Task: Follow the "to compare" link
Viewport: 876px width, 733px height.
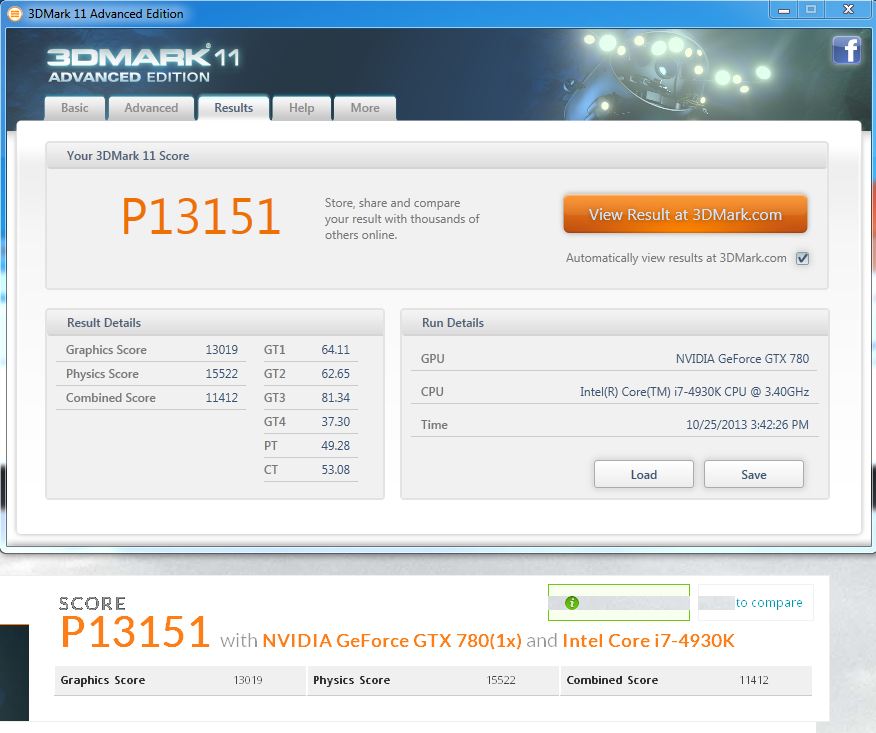Action: (x=768, y=603)
